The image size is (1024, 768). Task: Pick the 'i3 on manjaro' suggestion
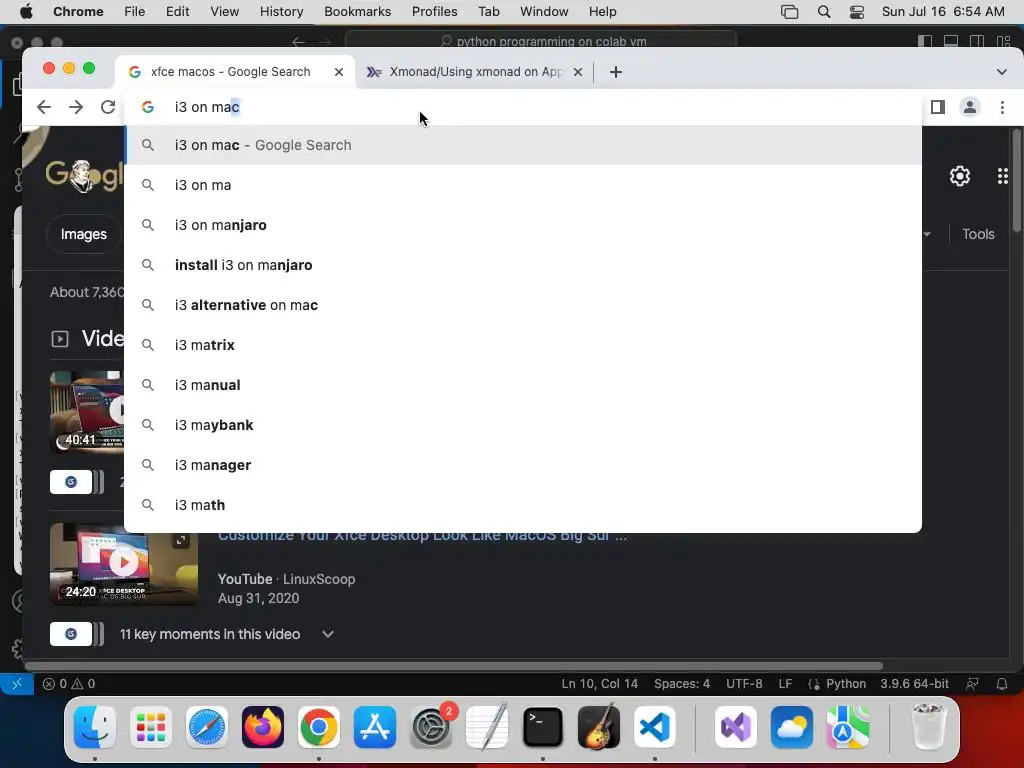(x=522, y=225)
